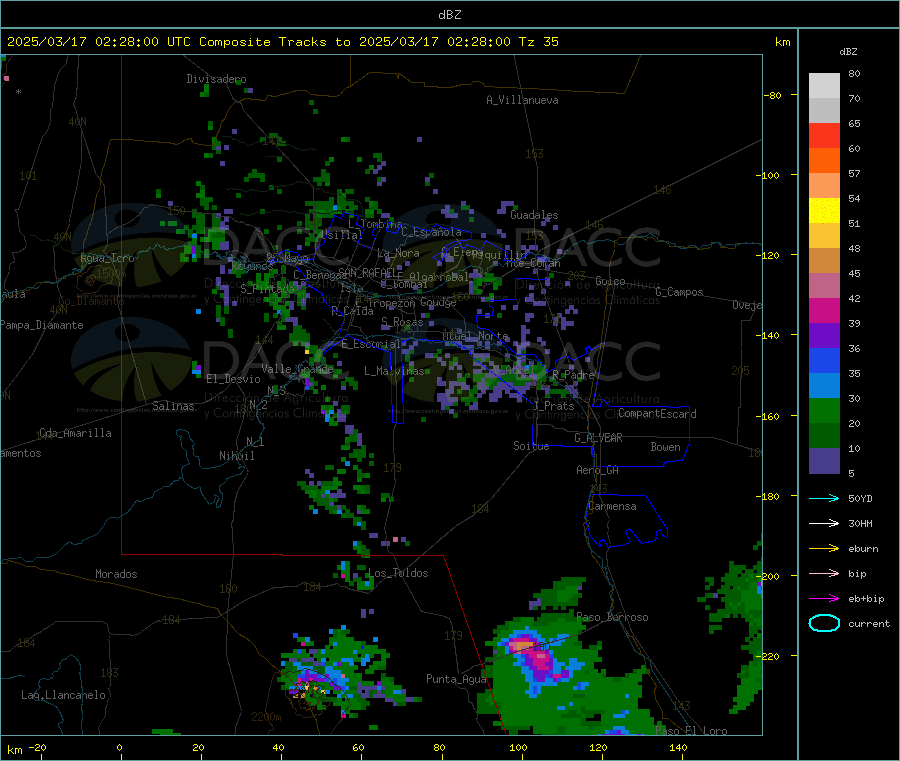This screenshot has height=761, width=900.
Task: Click the magenta eb+bip arrow legend icon
Action: coord(824,599)
